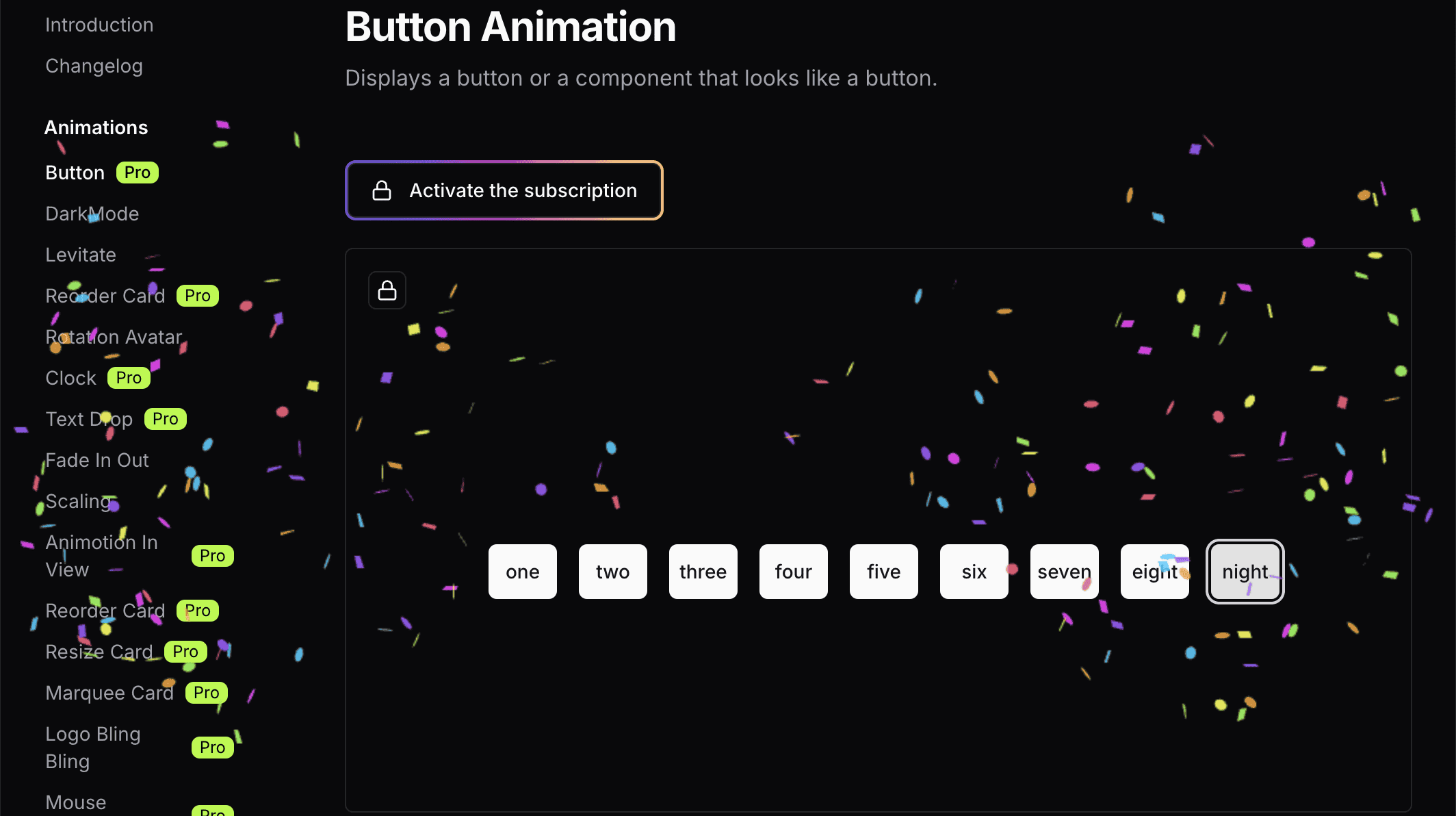Click the Mouse sidebar link
Screen dimensions: 1456x816
[75, 800]
